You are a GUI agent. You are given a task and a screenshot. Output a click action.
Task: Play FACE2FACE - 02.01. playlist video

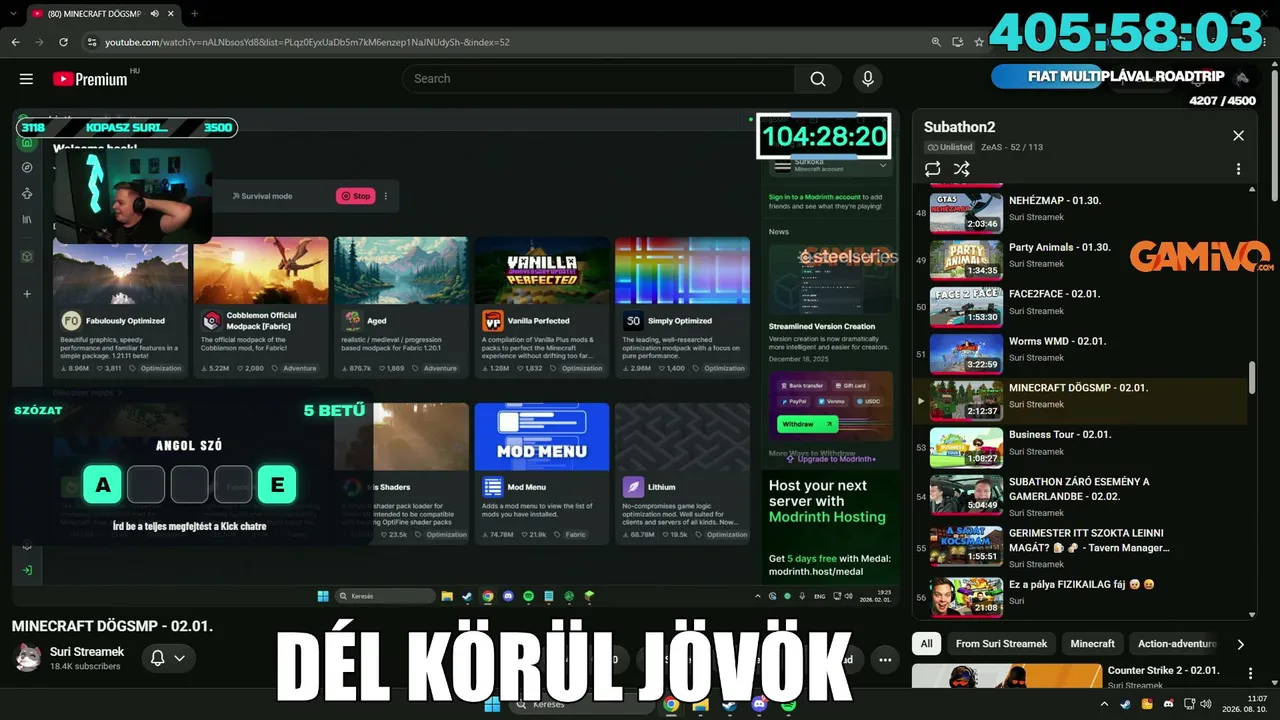1082,305
